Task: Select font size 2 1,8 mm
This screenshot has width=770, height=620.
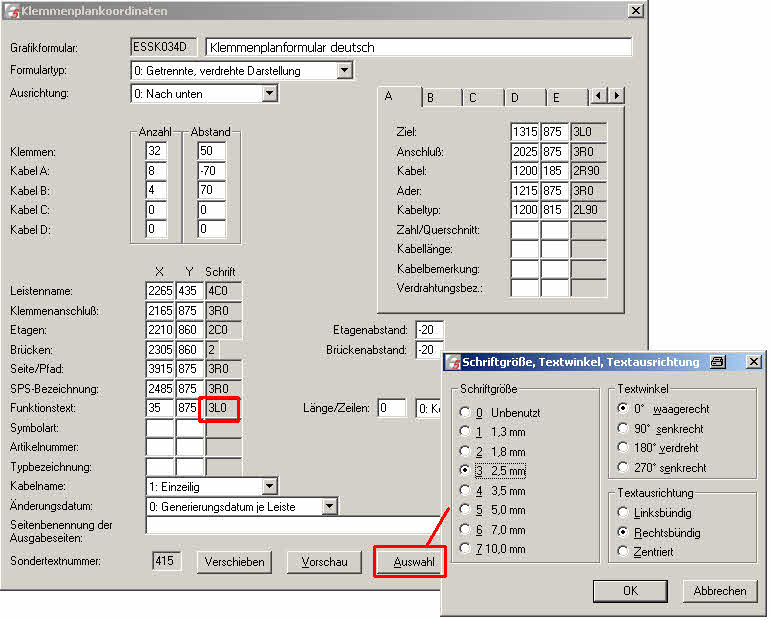Action: (x=493, y=452)
